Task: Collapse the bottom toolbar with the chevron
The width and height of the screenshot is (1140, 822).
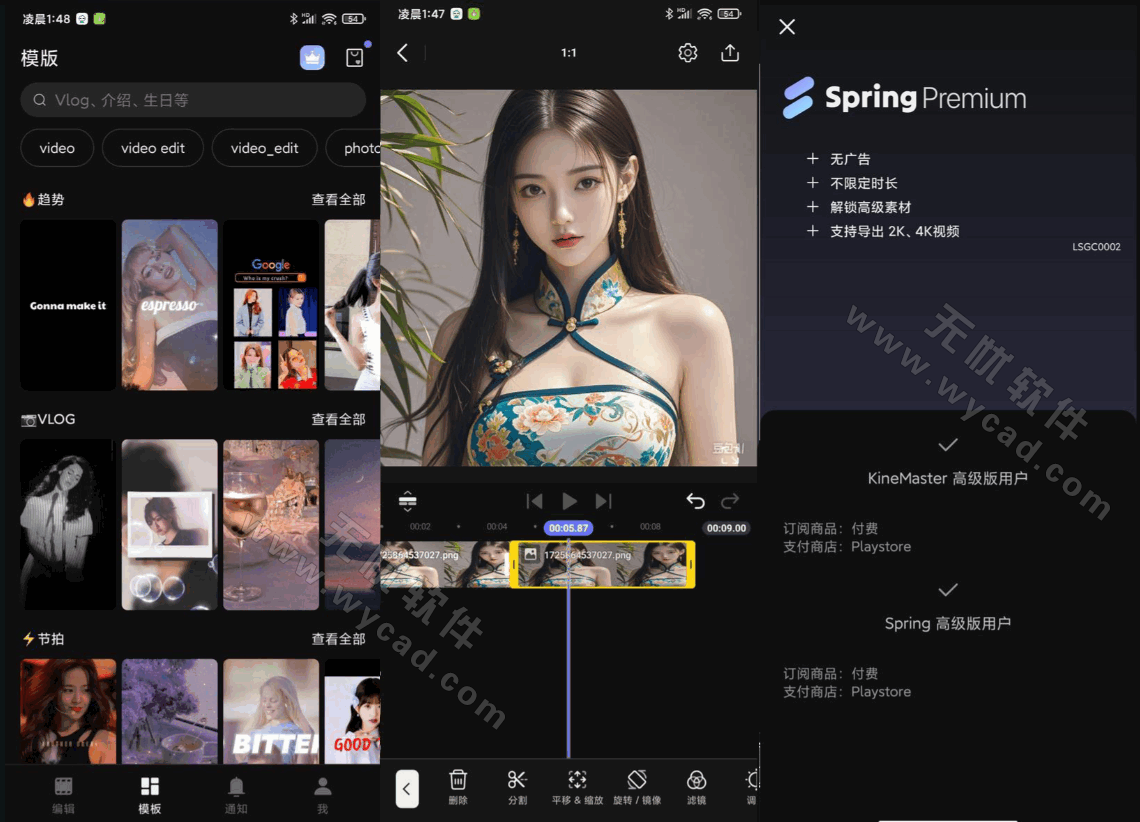Action: 407,788
